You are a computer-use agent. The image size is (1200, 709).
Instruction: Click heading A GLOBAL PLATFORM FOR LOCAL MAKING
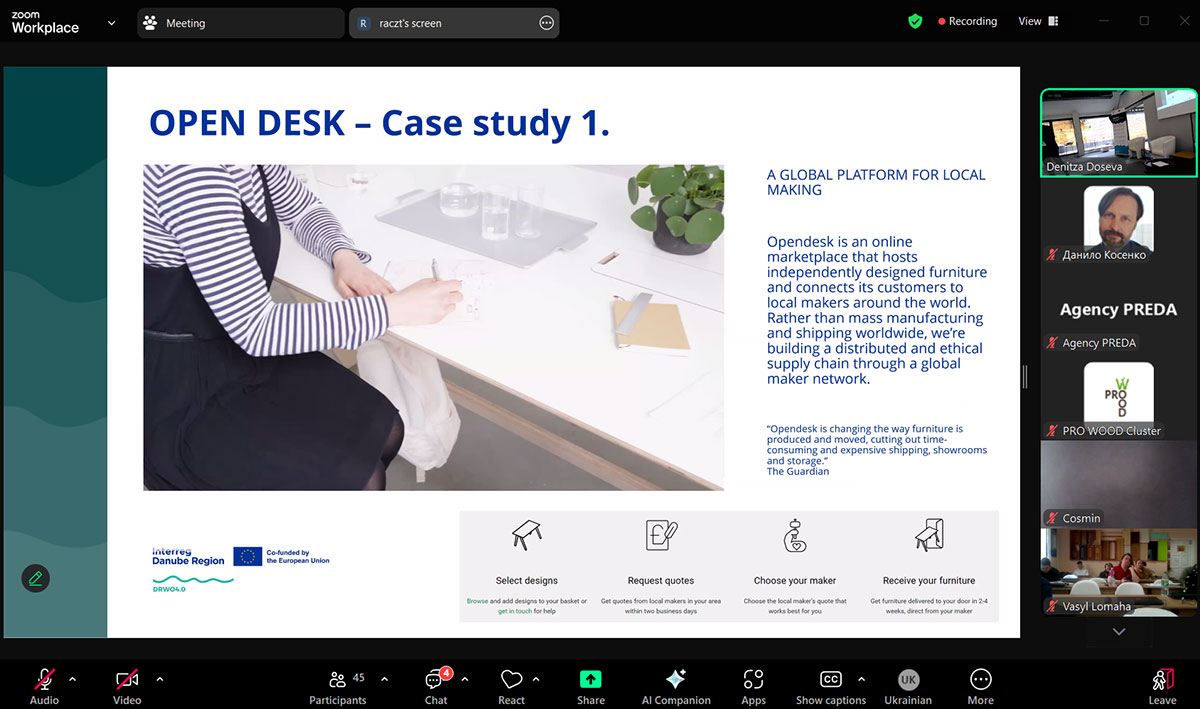[876, 182]
